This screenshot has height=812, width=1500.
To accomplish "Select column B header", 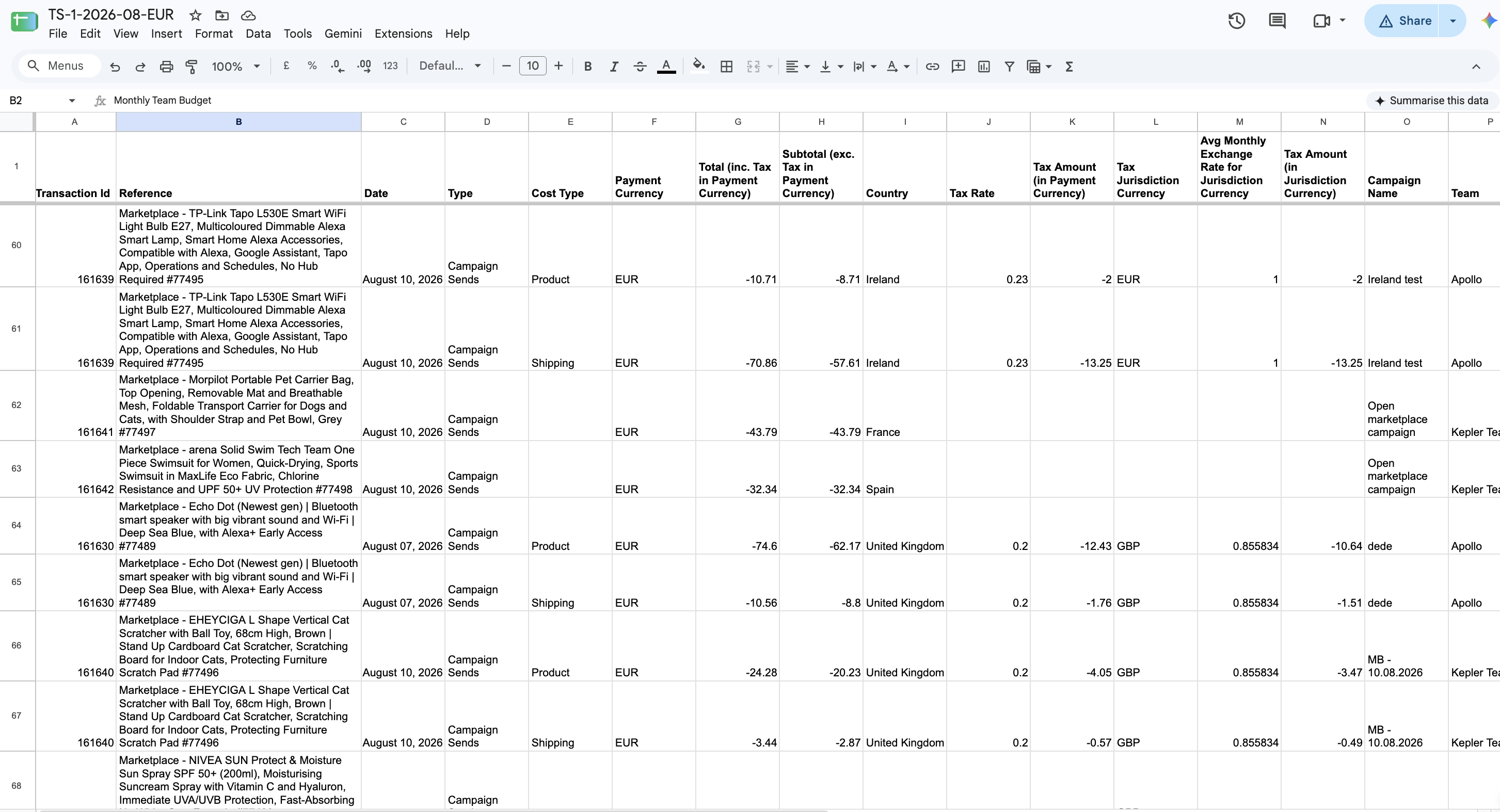I will [x=239, y=122].
